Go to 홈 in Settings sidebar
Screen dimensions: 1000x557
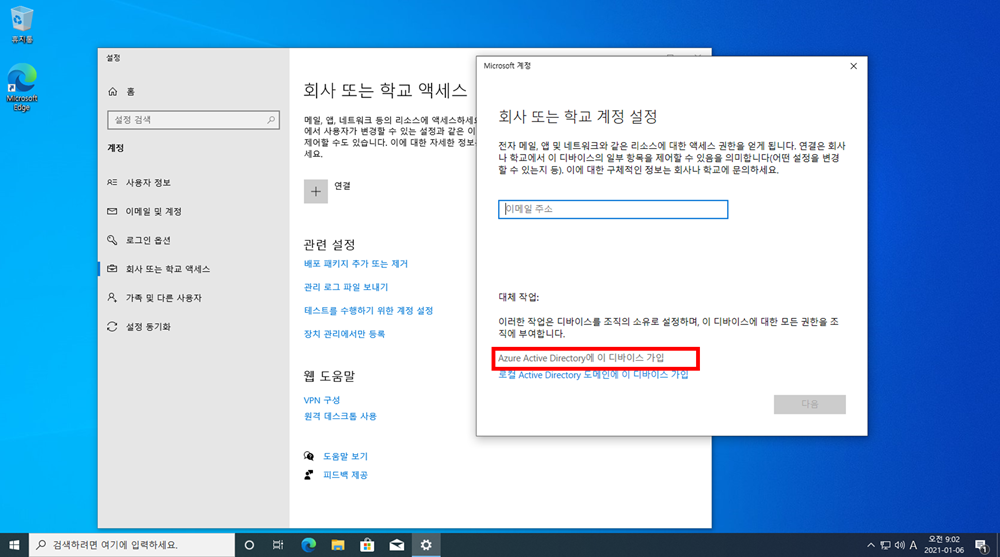tap(121, 92)
